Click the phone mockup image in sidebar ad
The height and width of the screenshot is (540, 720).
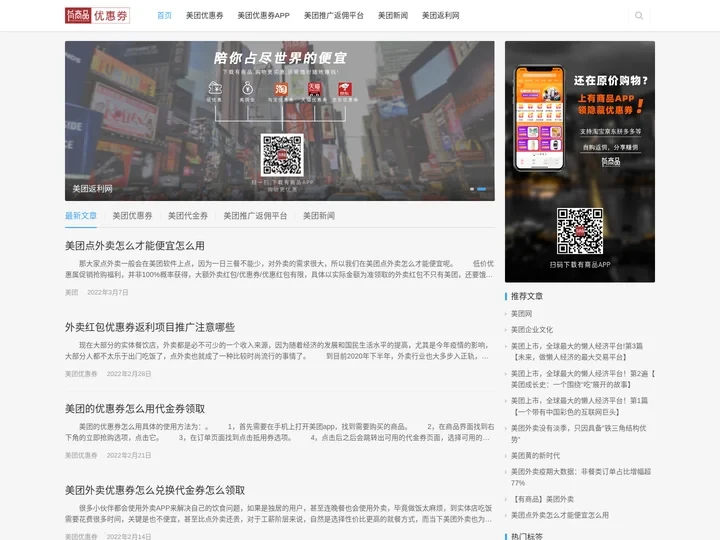click(539, 118)
